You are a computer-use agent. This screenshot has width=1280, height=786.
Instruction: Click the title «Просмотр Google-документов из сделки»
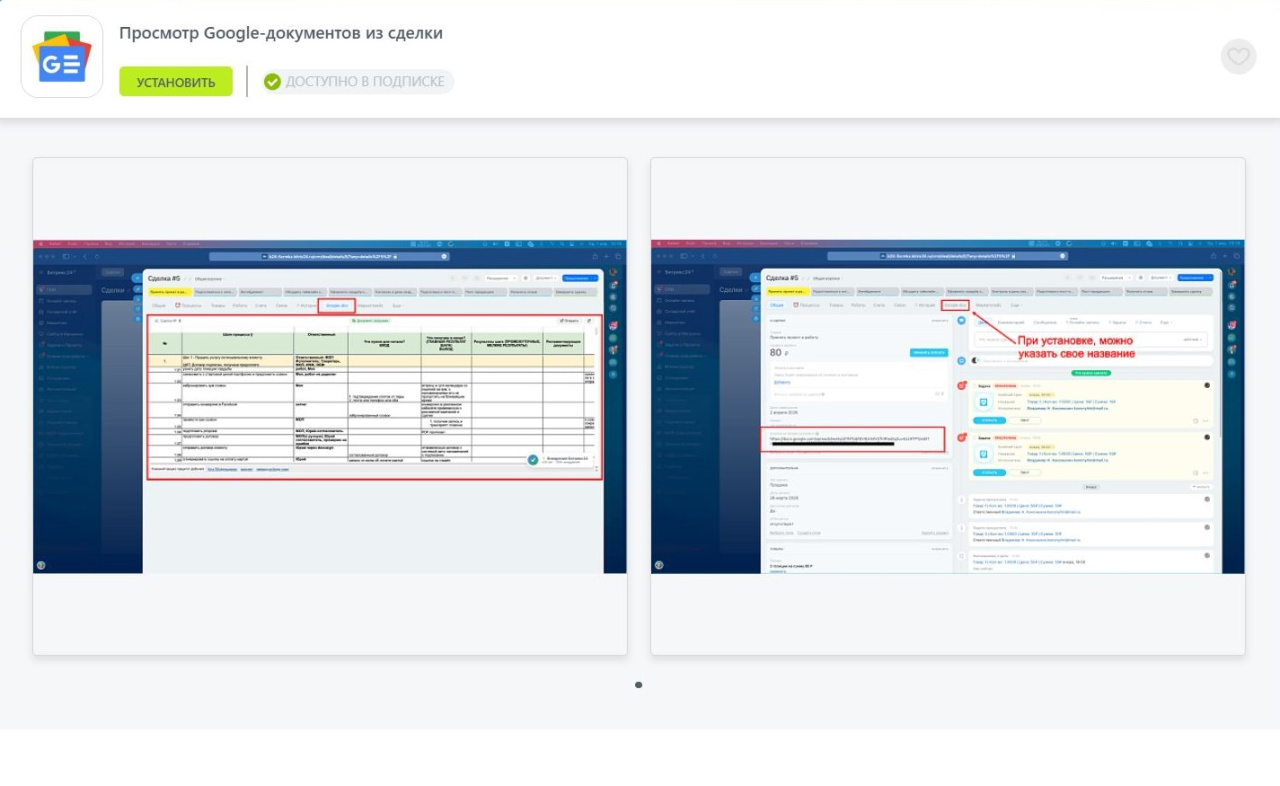click(x=281, y=33)
